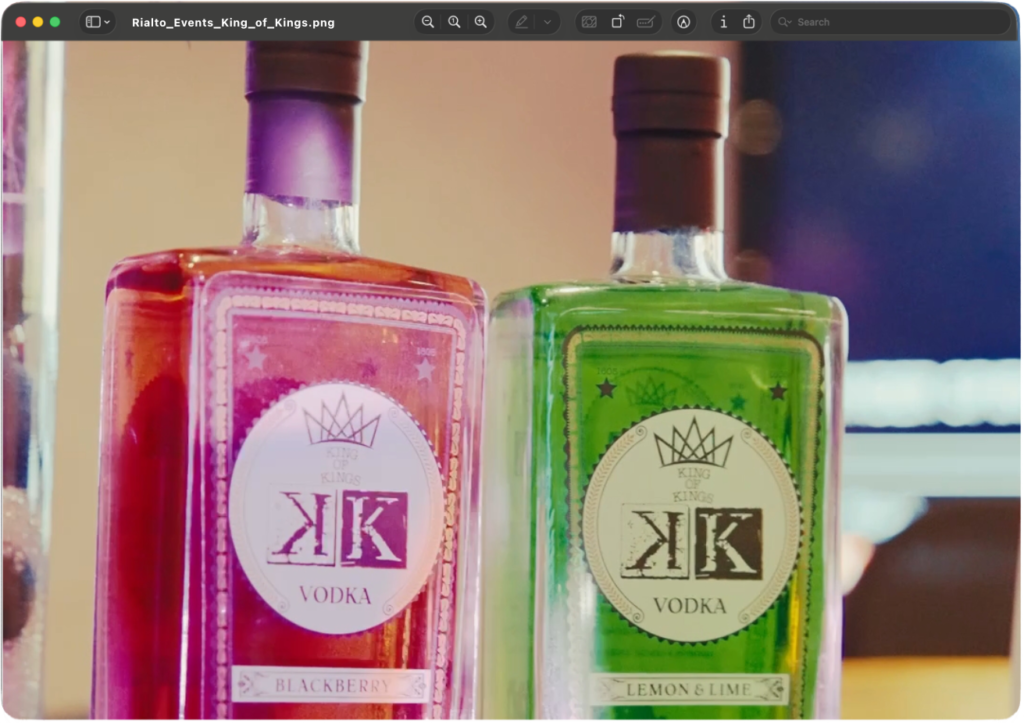This screenshot has height=723, width=1024.
Task: Click the Lemon & Lime label in image
Action: pyautogui.click(x=686, y=689)
